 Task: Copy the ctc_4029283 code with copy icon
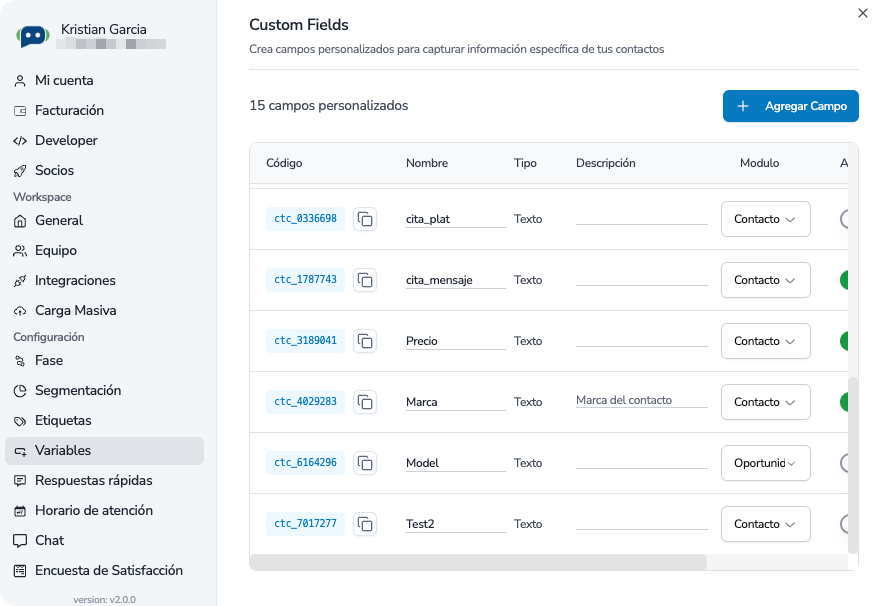(365, 402)
